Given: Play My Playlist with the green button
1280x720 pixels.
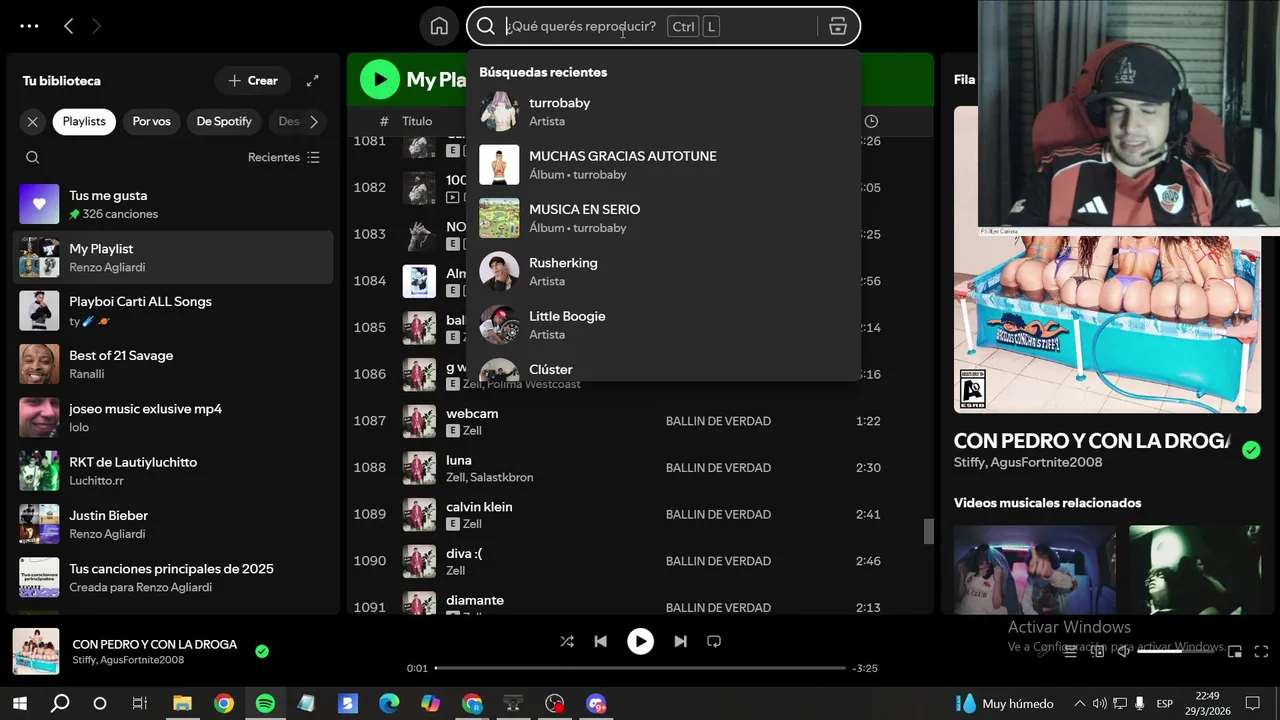Looking at the screenshot, I should pyautogui.click(x=380, y=80).
